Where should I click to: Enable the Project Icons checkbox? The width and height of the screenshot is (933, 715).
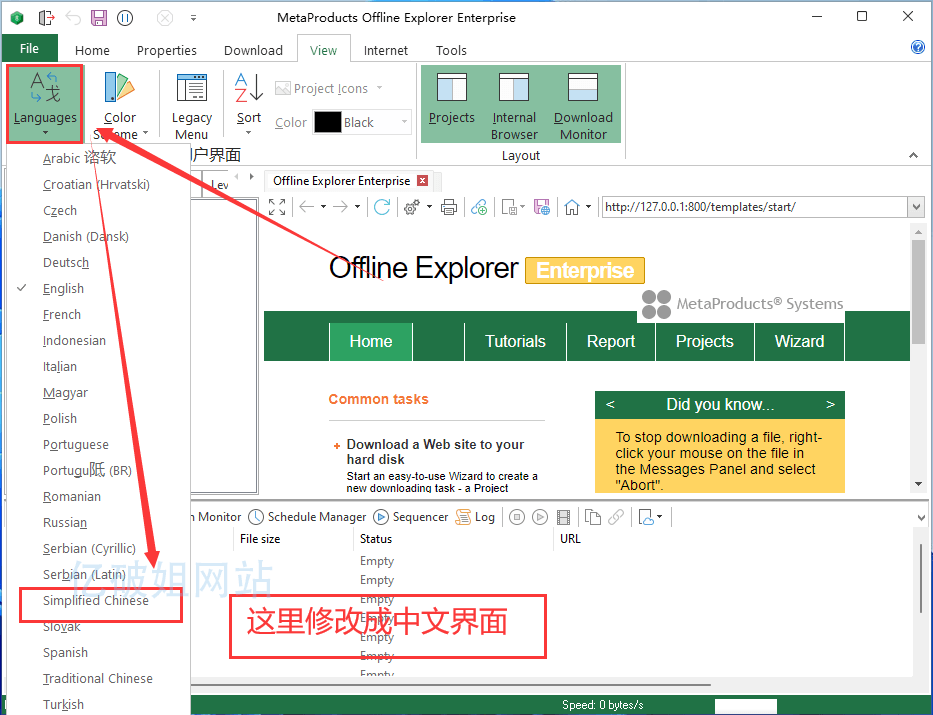coord(284,88)
